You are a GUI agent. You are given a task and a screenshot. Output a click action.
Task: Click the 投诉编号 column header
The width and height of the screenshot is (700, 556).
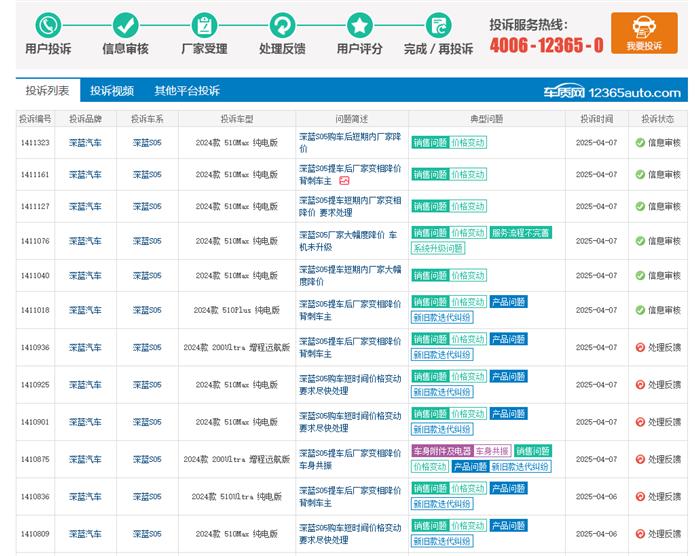(35, 119)
